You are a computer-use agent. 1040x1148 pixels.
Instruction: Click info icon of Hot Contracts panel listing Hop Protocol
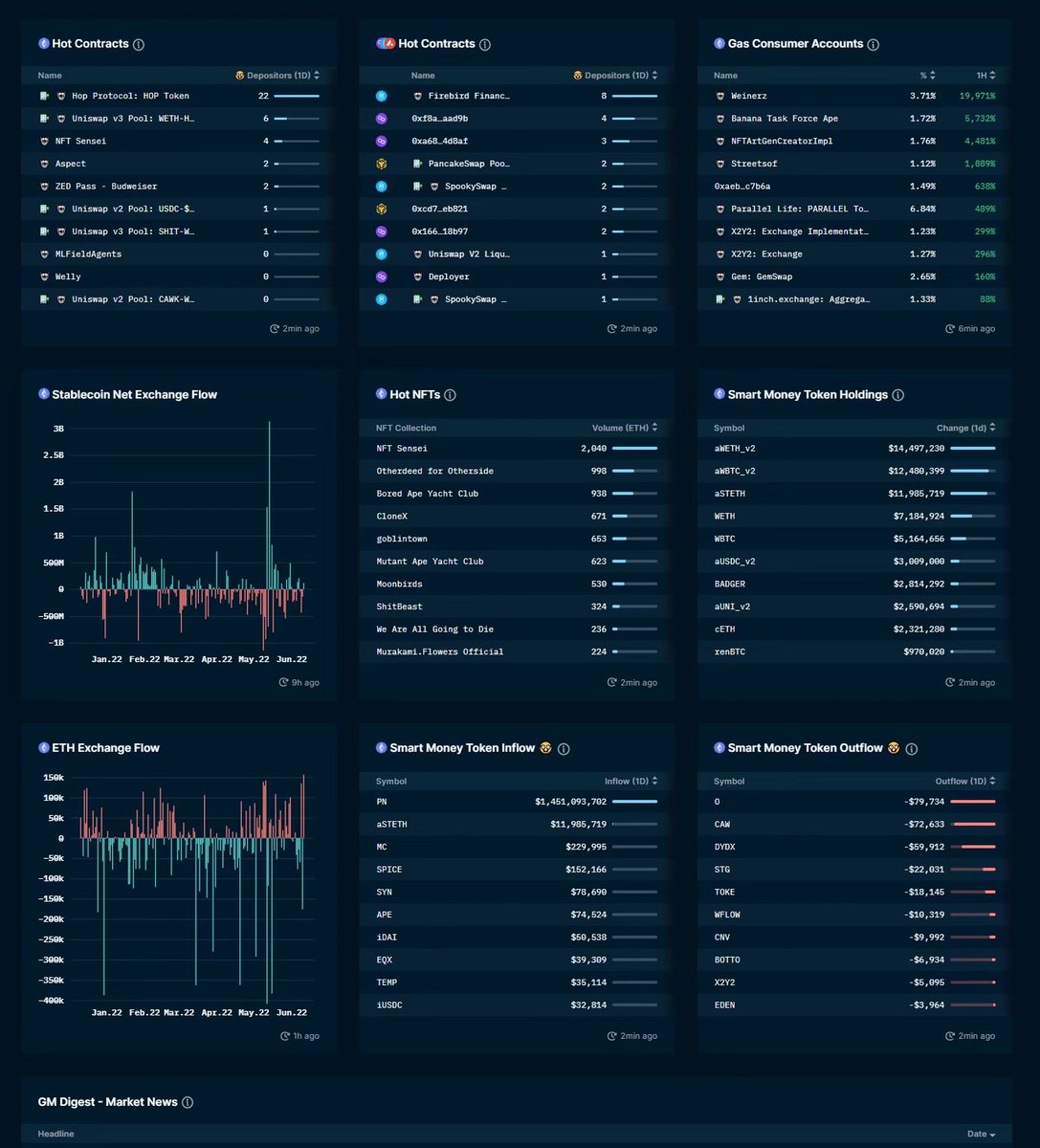[139, 44]
